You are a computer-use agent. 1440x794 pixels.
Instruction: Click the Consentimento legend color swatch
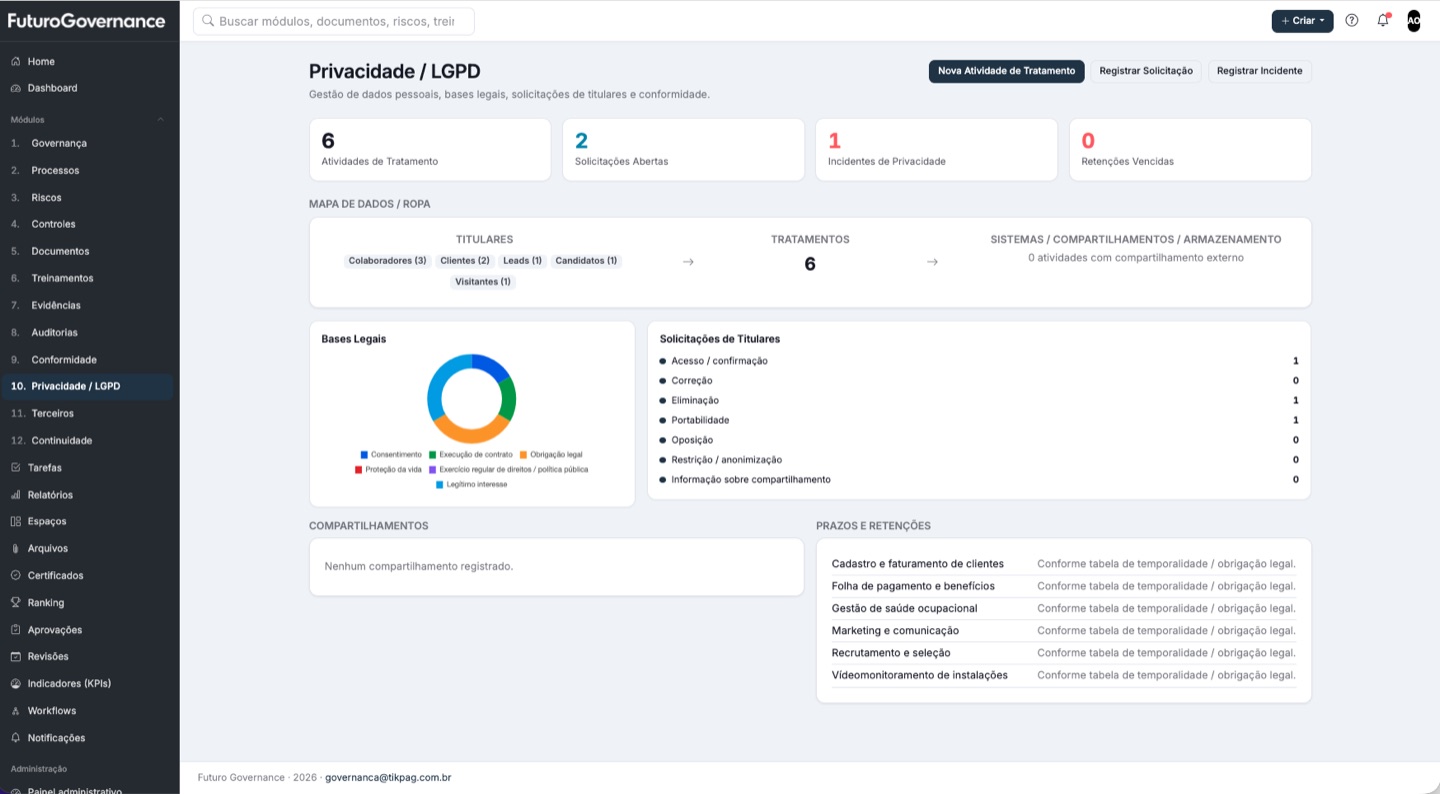[x=364, y=455]
